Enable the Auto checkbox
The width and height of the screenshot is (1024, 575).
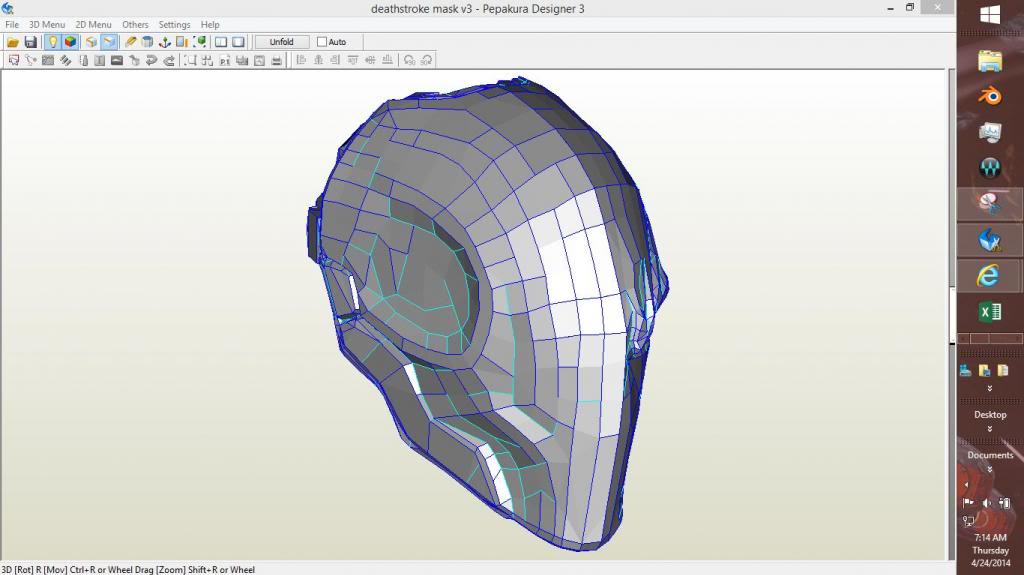point(321,42)
